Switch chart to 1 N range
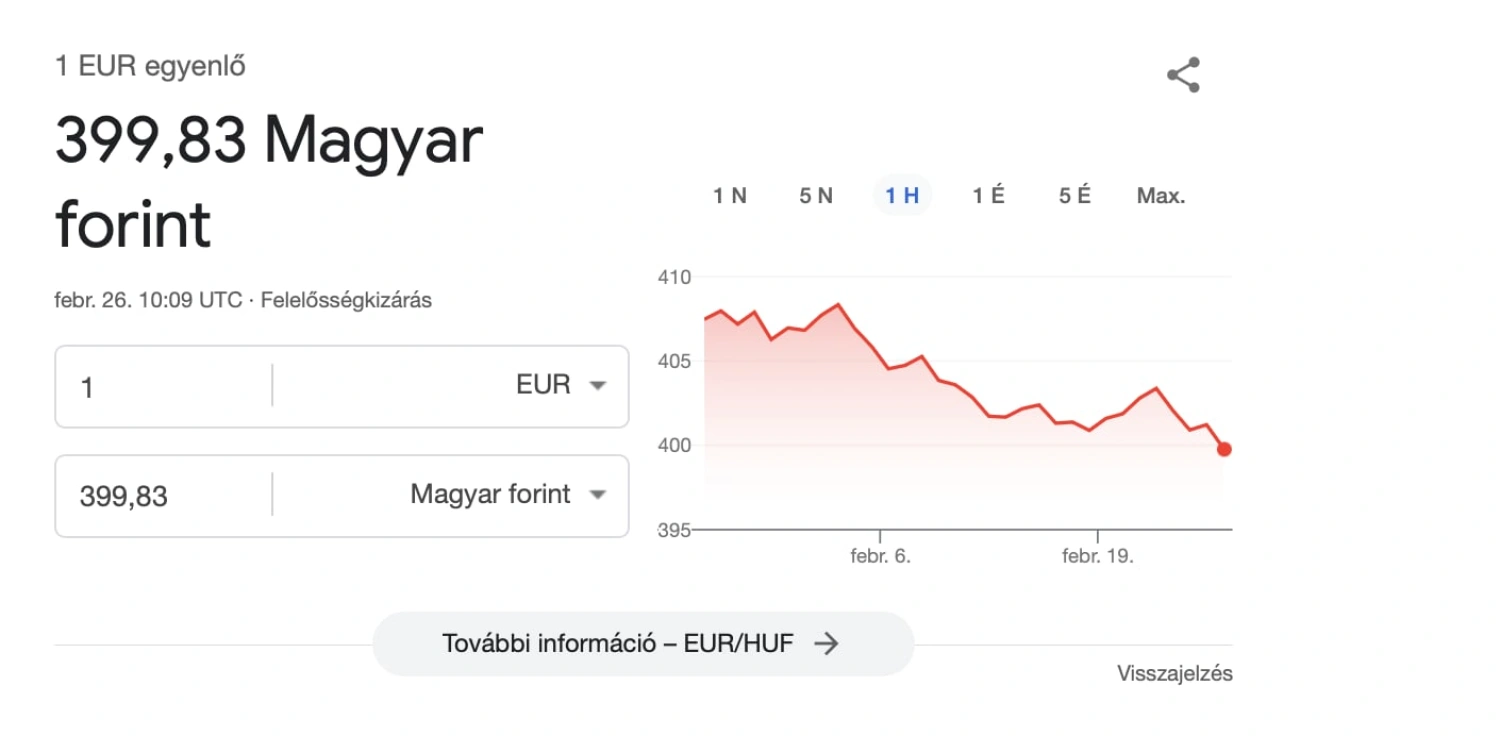Screen dimensions: 1500x736 (730, 196)
